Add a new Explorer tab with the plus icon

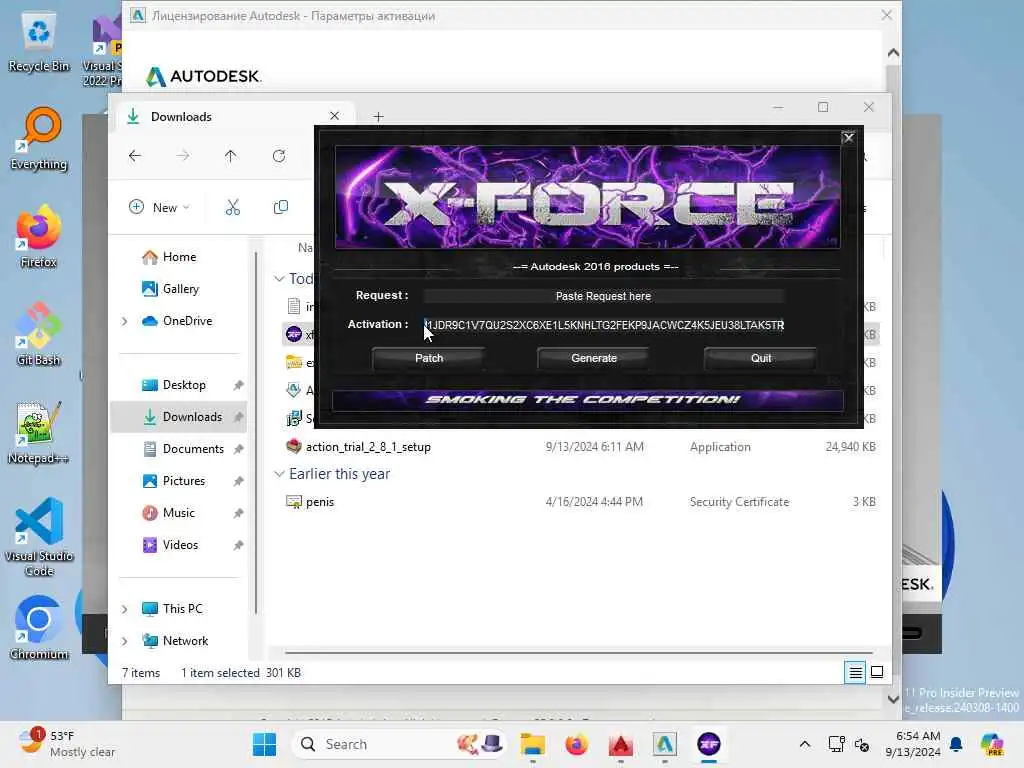pos(379,117)
